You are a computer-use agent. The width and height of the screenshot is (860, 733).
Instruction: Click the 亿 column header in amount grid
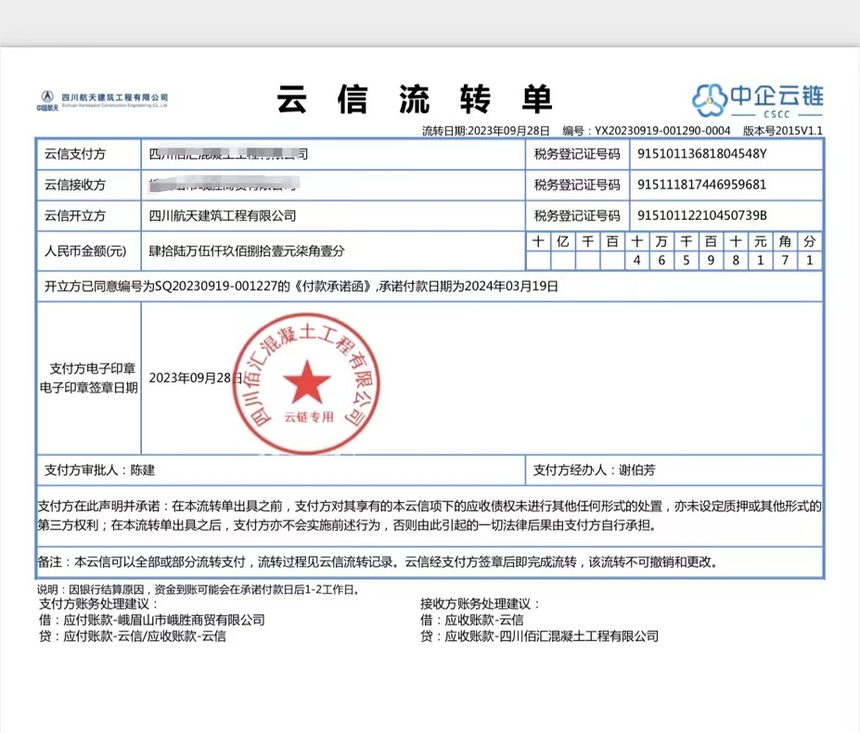(563, 241)
